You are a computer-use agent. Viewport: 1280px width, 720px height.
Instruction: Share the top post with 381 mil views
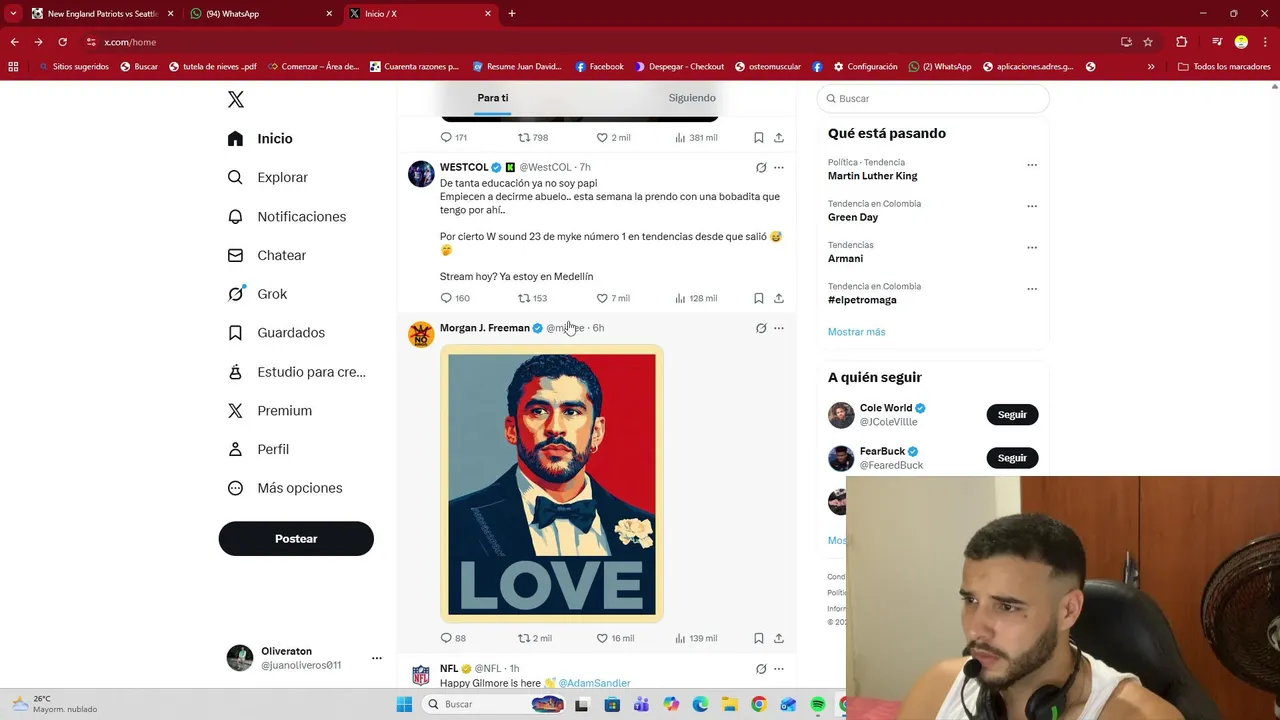779,137
